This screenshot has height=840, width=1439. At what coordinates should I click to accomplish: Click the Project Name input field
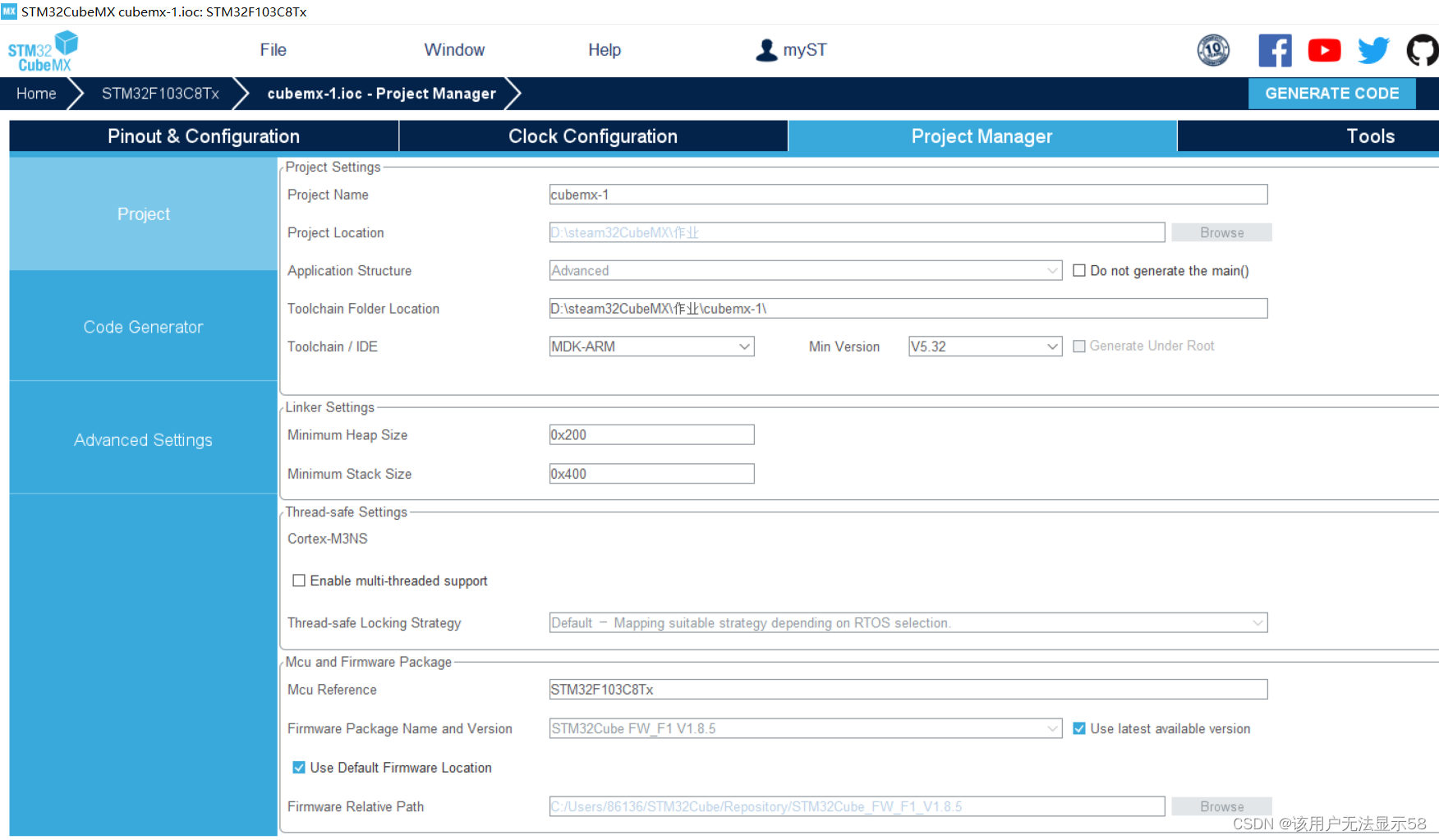(x=908, y=195)
